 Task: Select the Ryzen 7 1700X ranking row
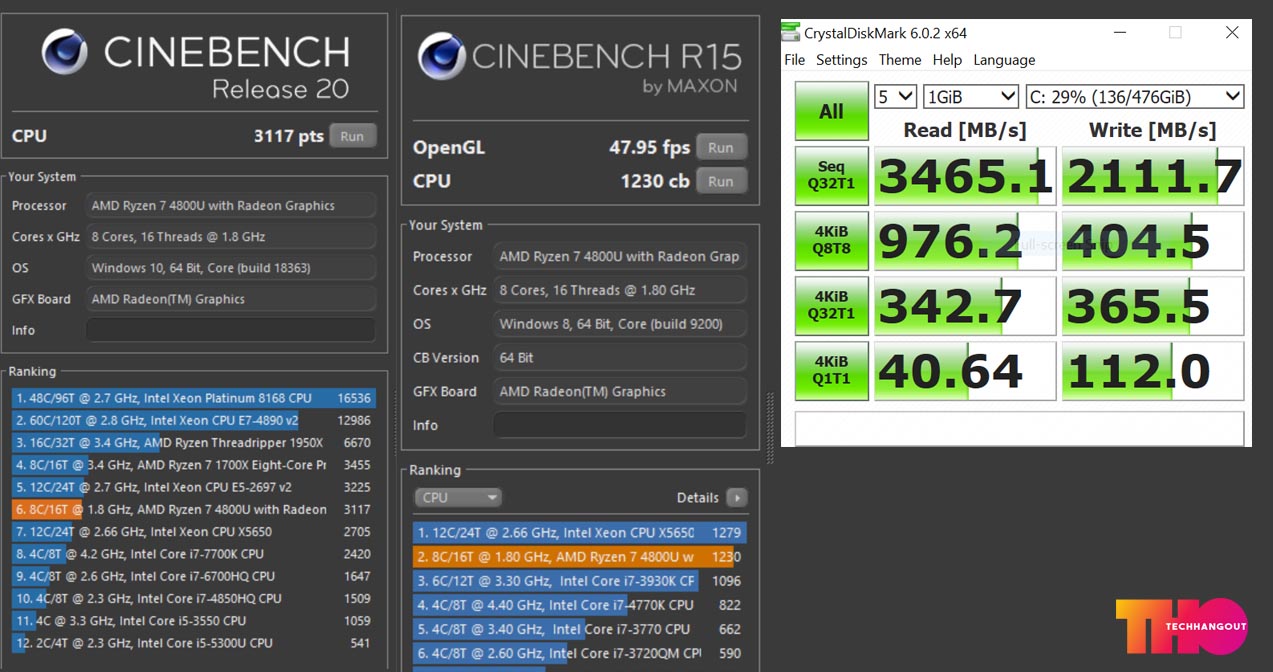[x=194, y=465]
